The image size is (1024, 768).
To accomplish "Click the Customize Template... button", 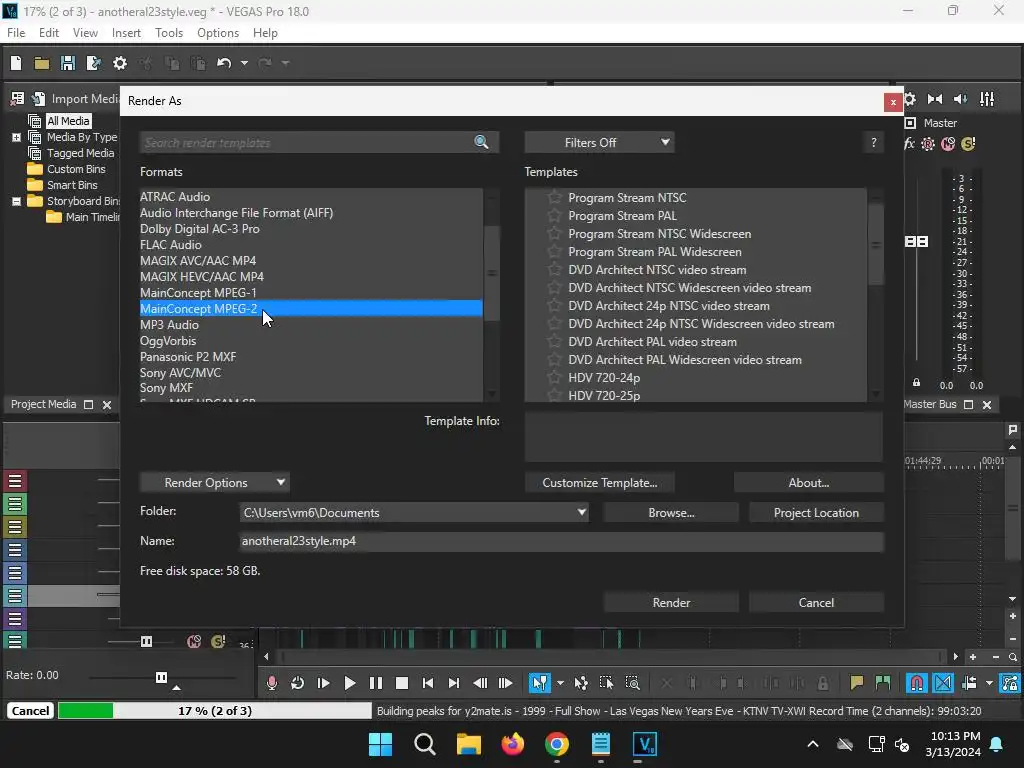I will [x=600, y=483].
